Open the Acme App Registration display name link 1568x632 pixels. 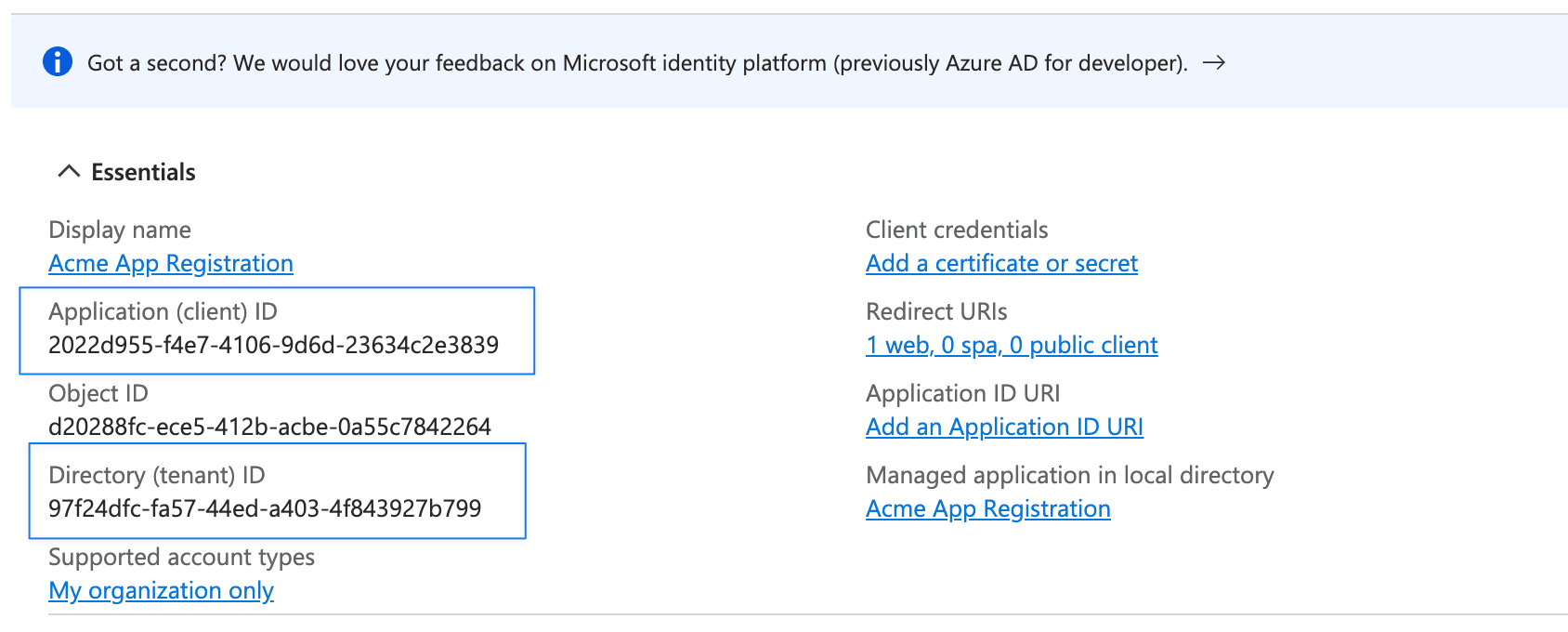click(x=171, y=264)
